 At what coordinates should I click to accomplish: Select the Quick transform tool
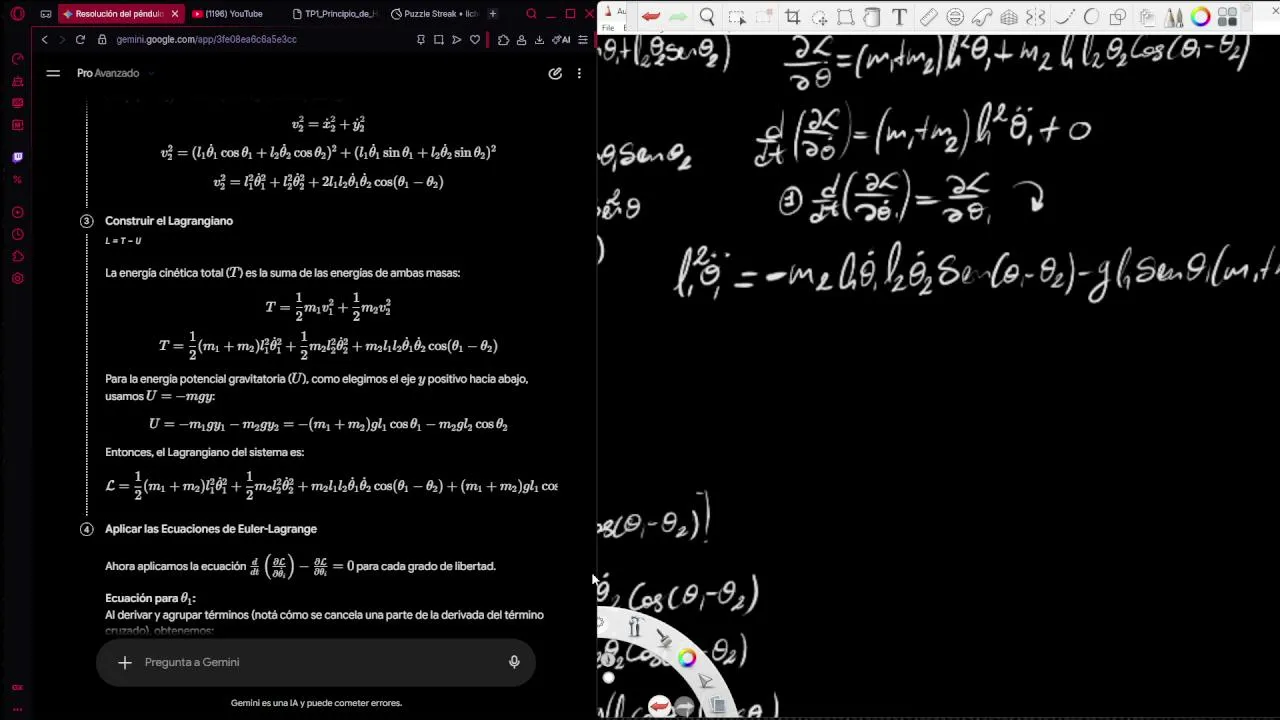(819, 17)
